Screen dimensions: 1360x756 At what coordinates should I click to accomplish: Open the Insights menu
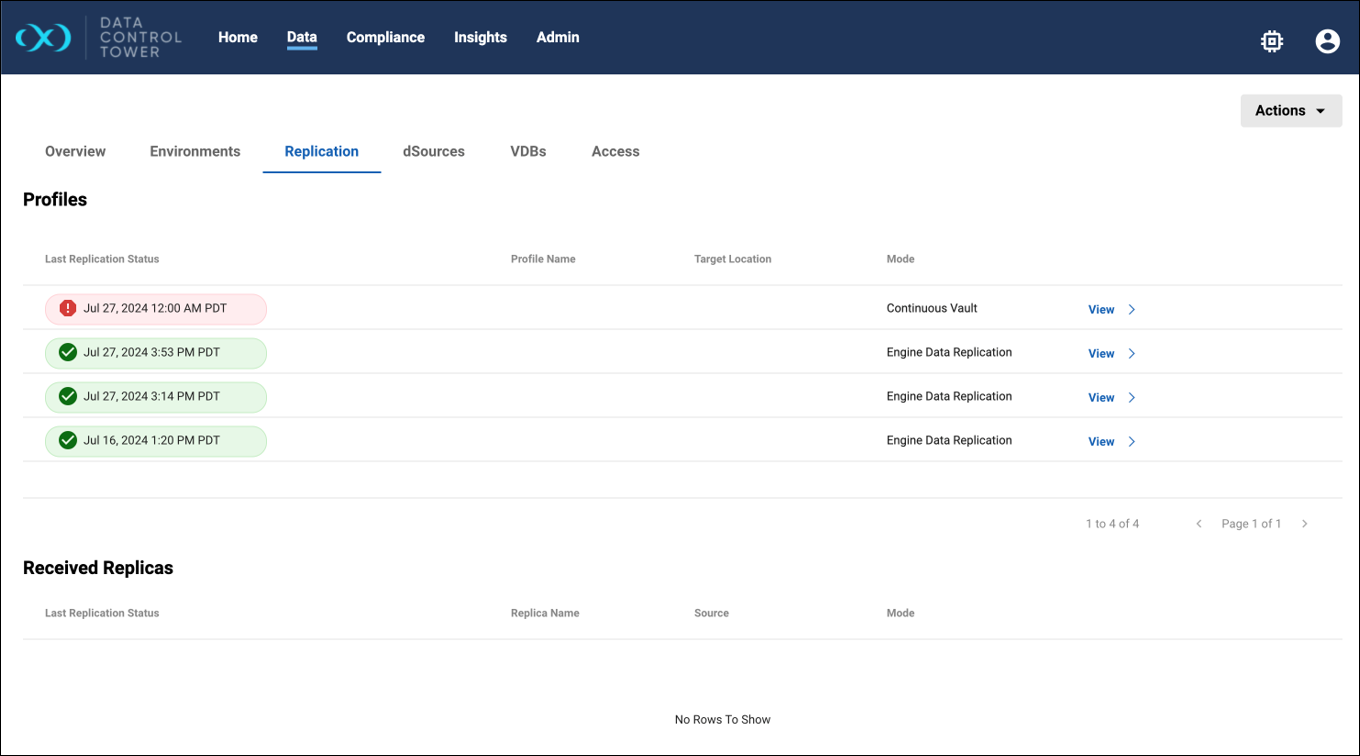tap(480, 38)
